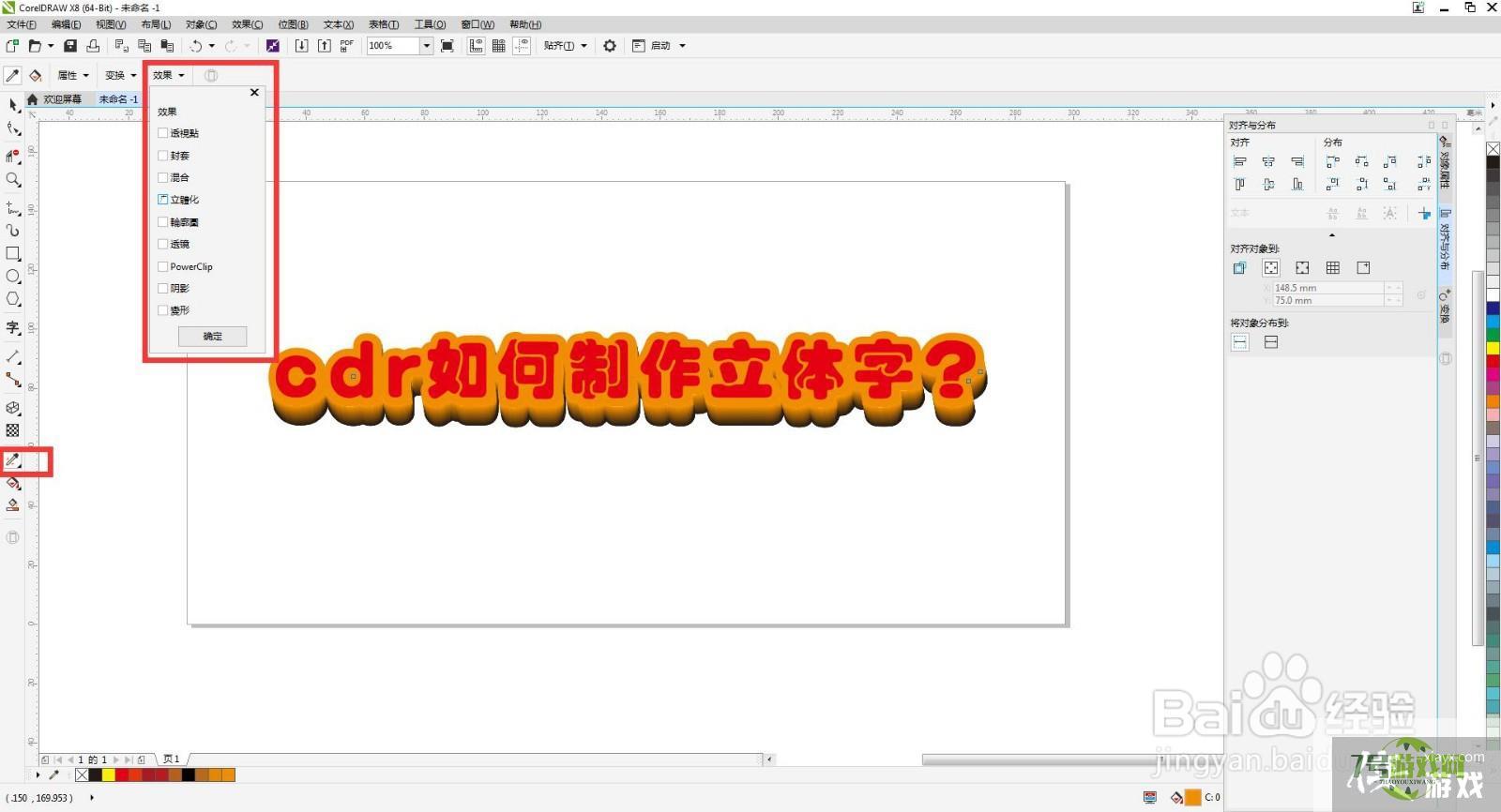Check the 封套 checkbox
Image resolution: width=1501 pixels, height=812 pixels.
163,156
